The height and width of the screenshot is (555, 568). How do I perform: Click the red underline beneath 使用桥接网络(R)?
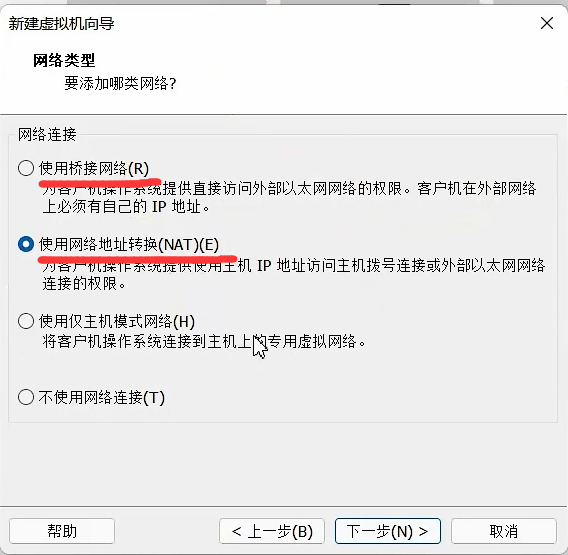click(x=100, y=182)
